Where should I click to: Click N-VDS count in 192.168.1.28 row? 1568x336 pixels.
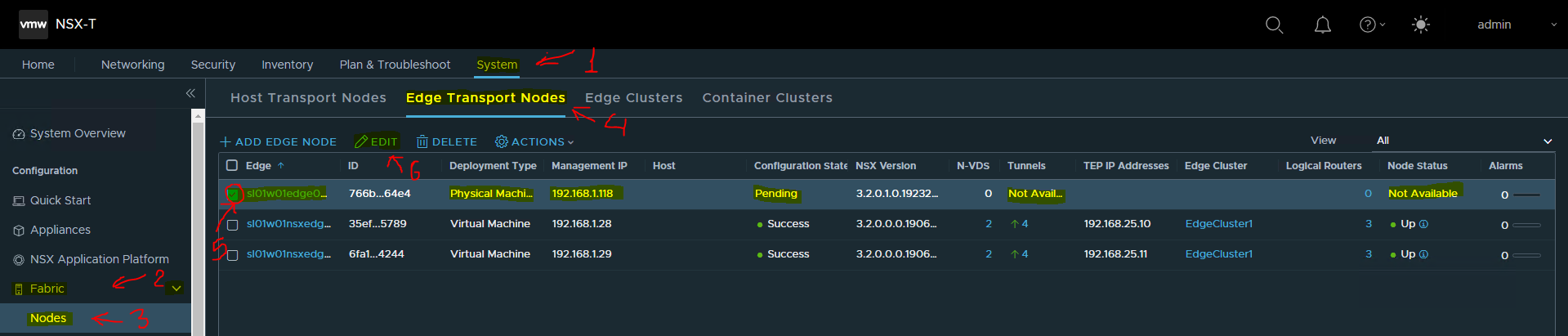coord(989,224)
